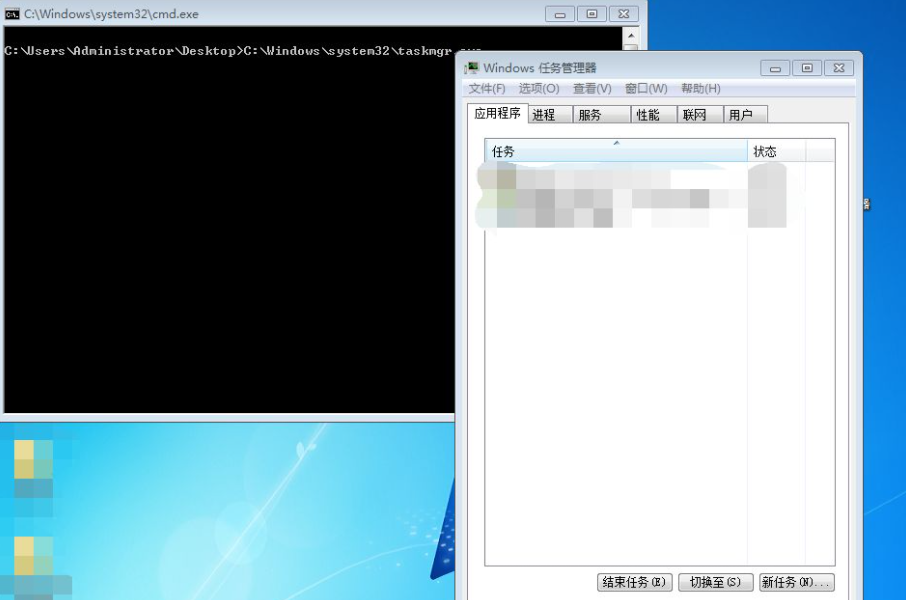Click the 新任务 (New Task) button
This screenshot has width=906, height=600.
click(x=798, y=582)
